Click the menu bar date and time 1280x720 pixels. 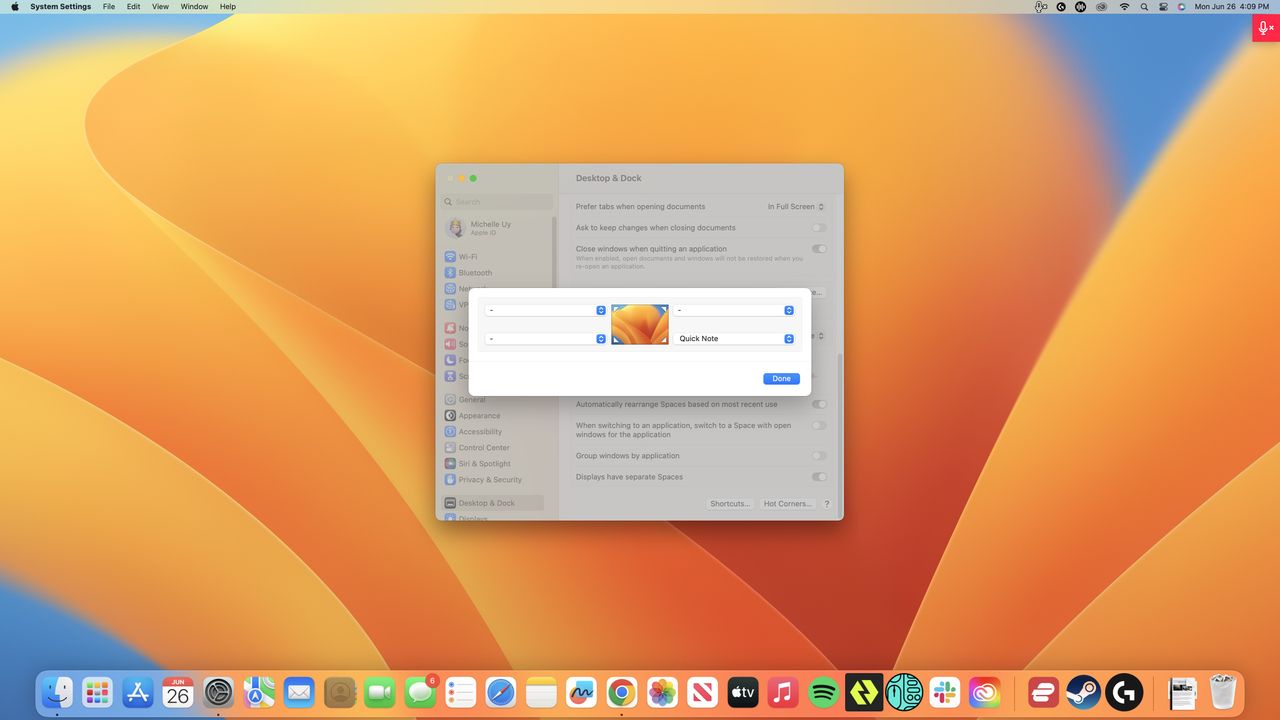tap(1232, 7)
